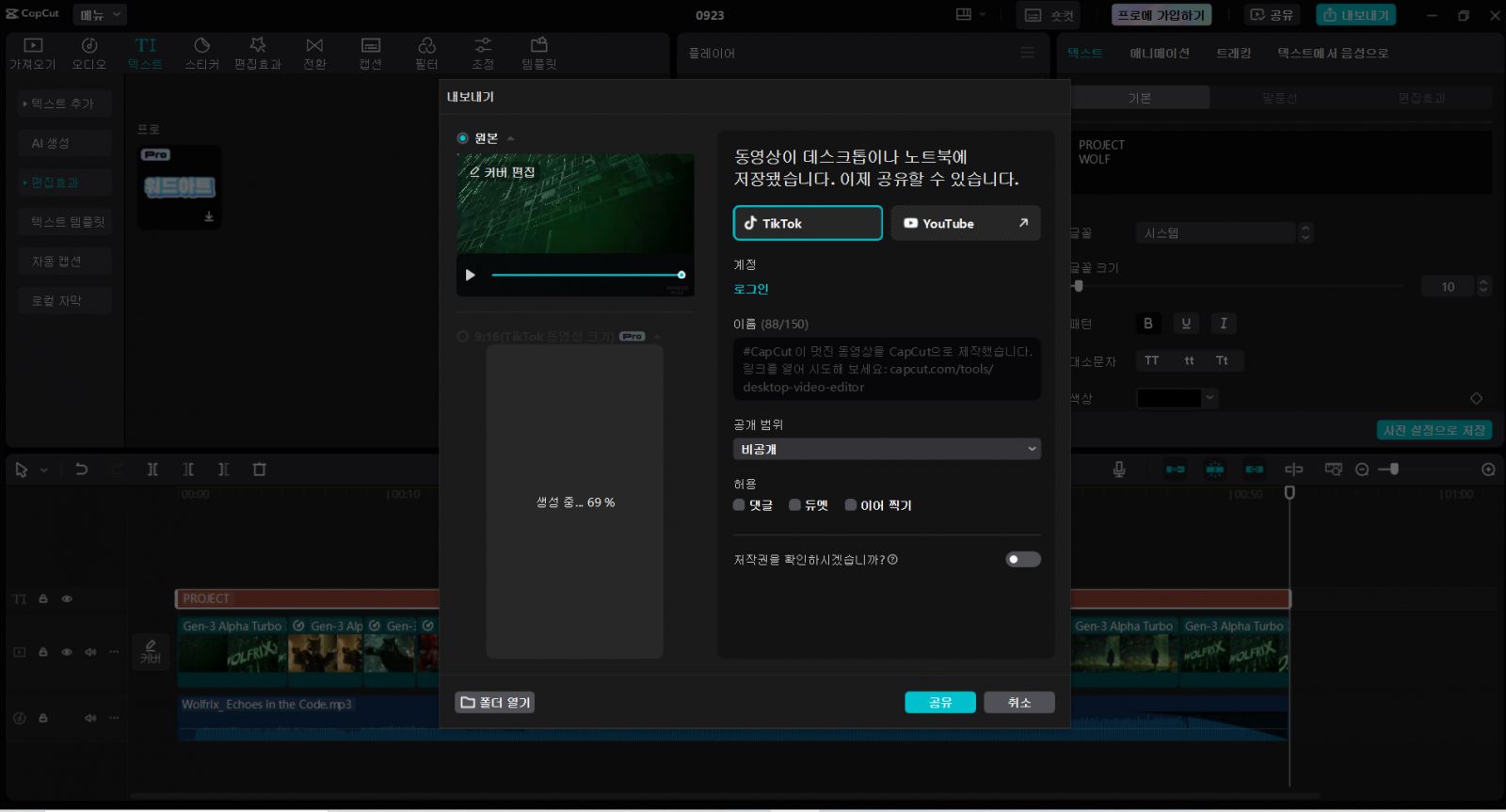Click the cancel button in export dialog
Viewport: 1506px width, 812px height.
click(x=1019, y=702)
